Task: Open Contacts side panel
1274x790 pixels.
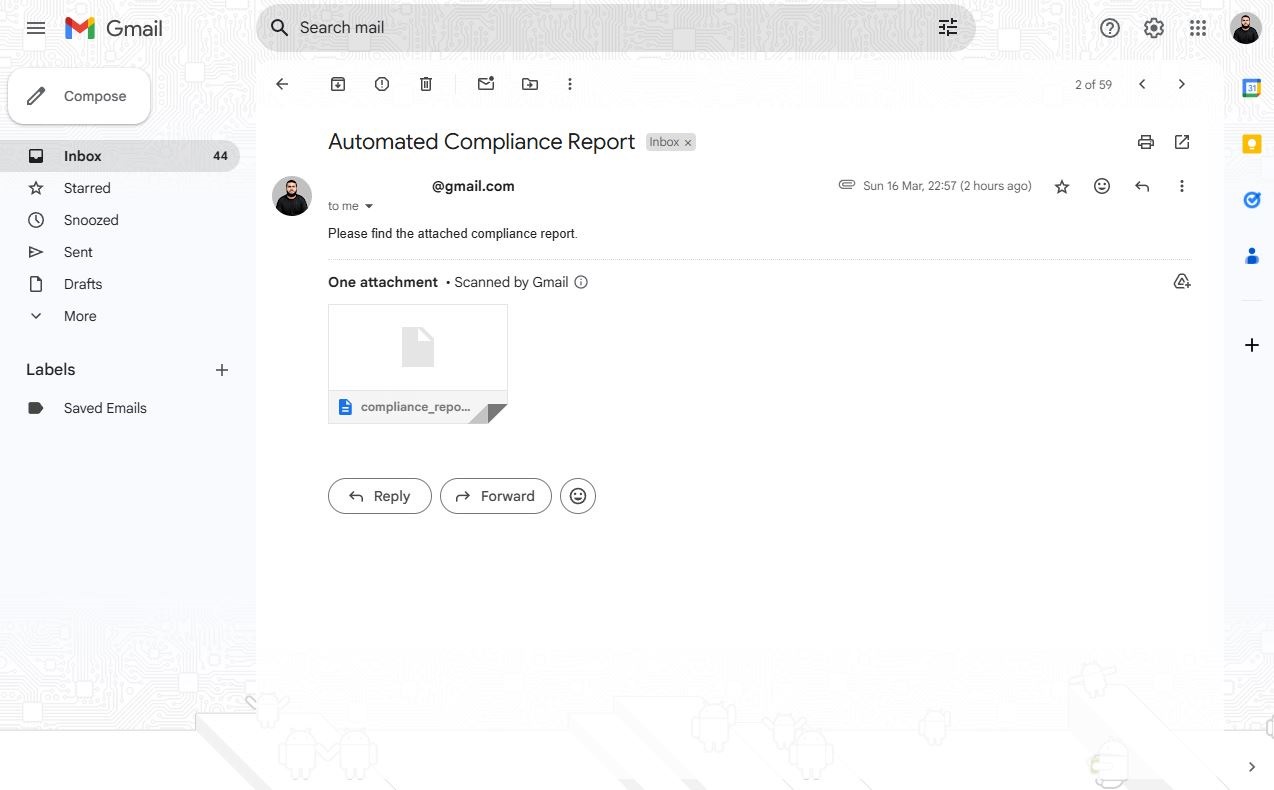Action: click(x=1251, y=256)
